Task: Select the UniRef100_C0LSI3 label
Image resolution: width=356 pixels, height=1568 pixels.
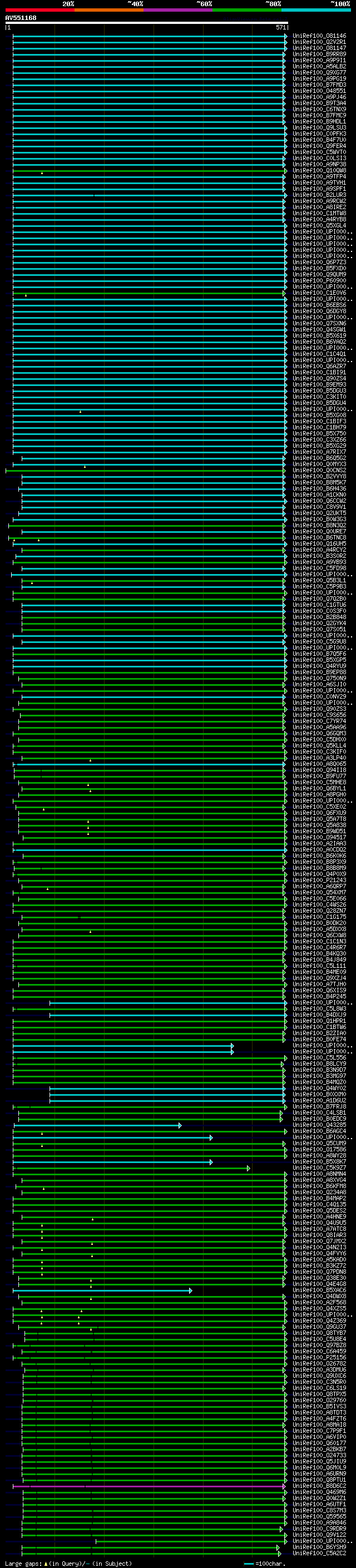Action: pos(319,159)
